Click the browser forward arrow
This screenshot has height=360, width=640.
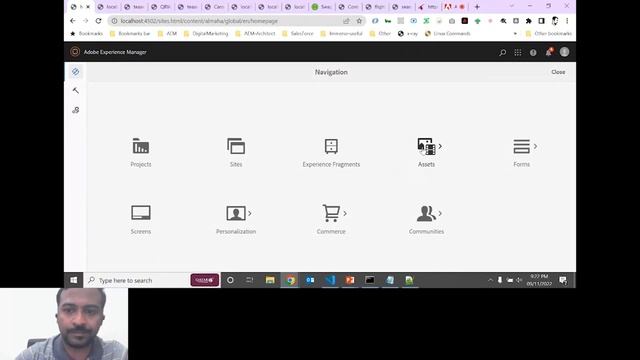(86, 21)
